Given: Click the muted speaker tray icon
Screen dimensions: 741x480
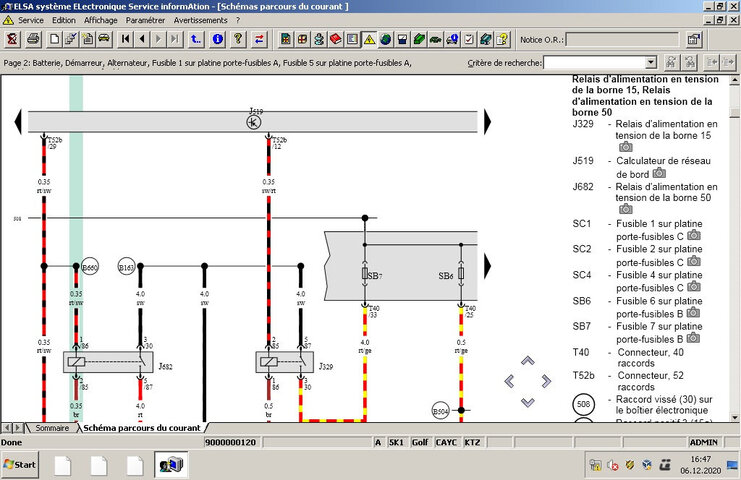Looking at the screenshot, I should [612, 465].
